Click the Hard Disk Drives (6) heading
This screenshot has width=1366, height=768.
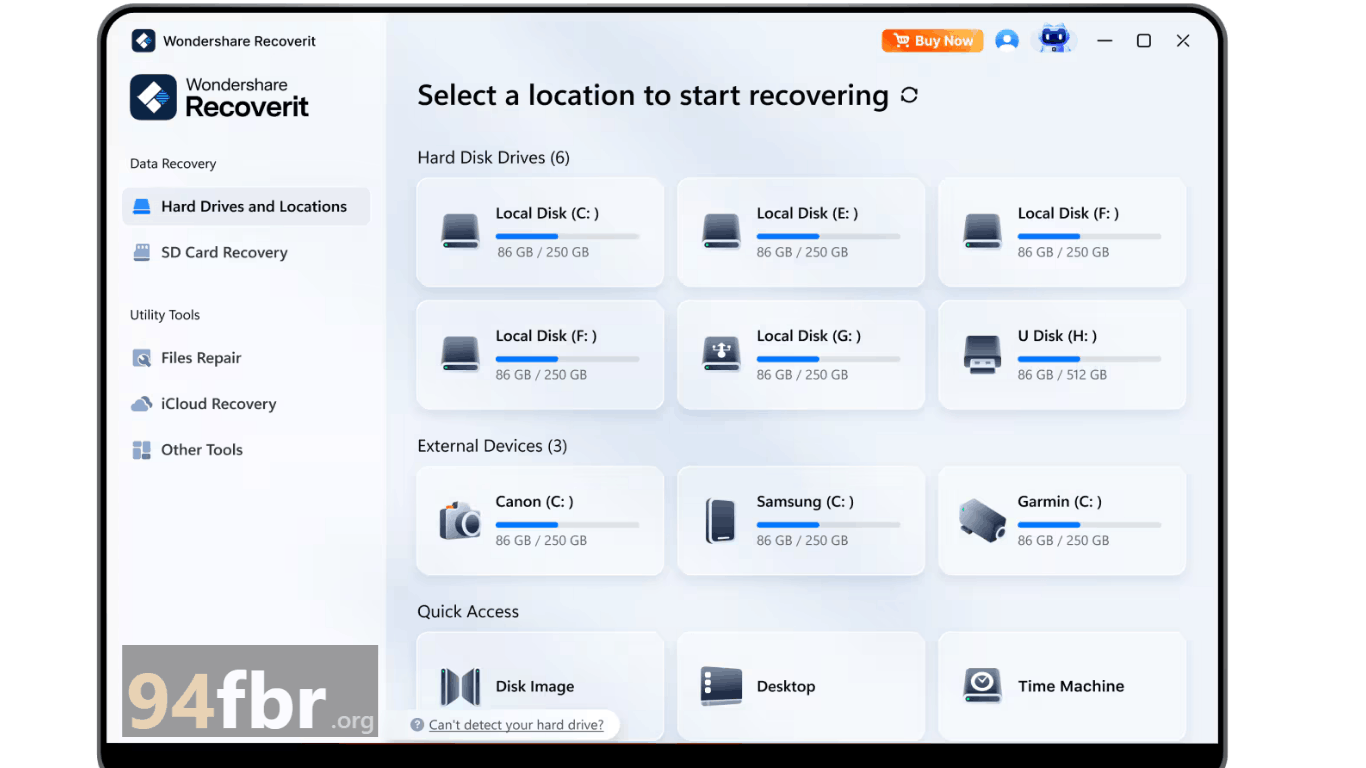click(493, 158)
